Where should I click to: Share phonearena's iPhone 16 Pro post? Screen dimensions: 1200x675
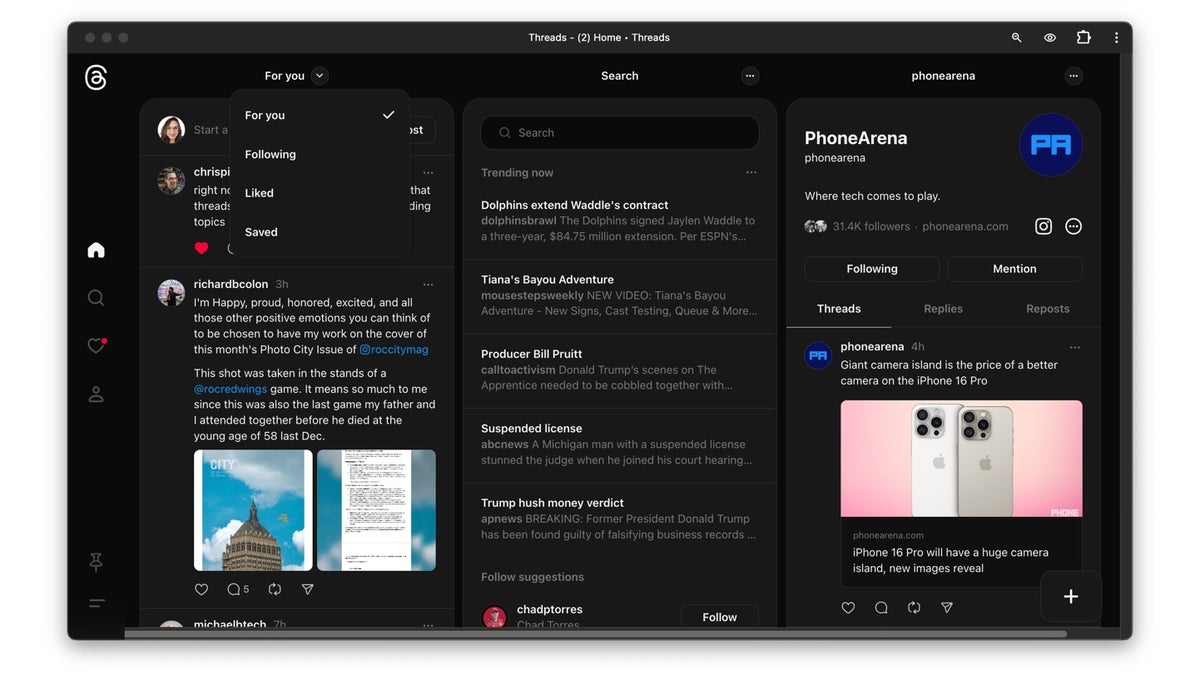point(946,607)
